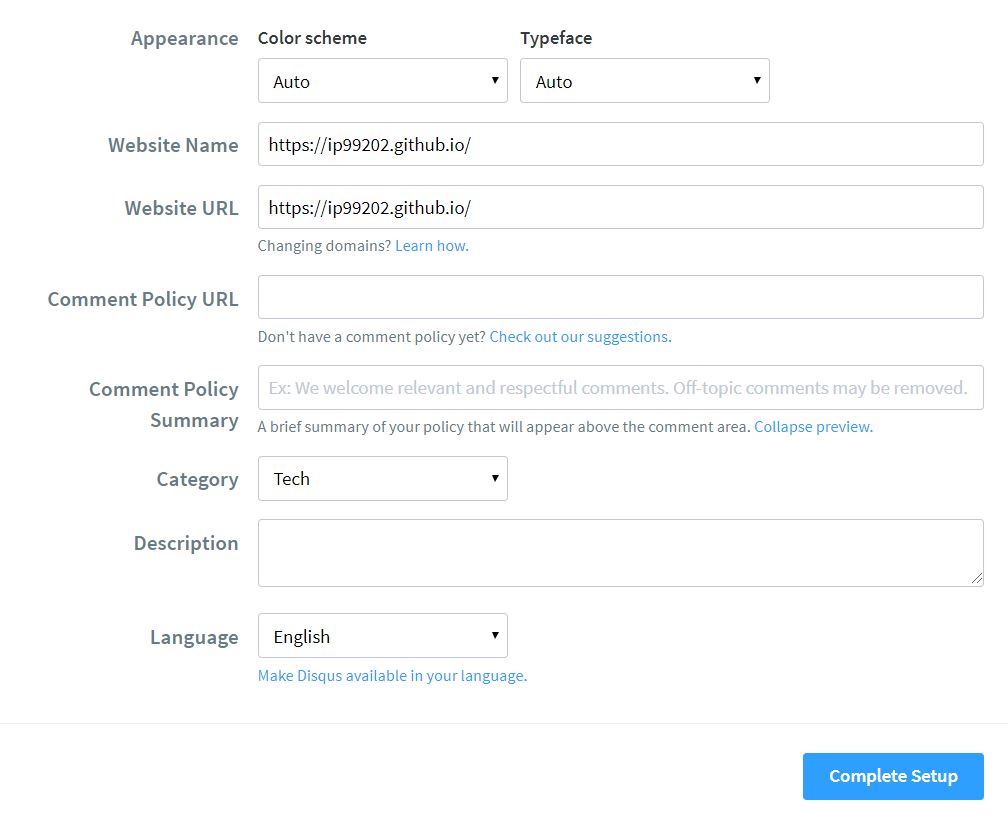This screenshot has width=1008, height=821.
Task: Click the Description textarea resize handle
Action: coord(977,579)
